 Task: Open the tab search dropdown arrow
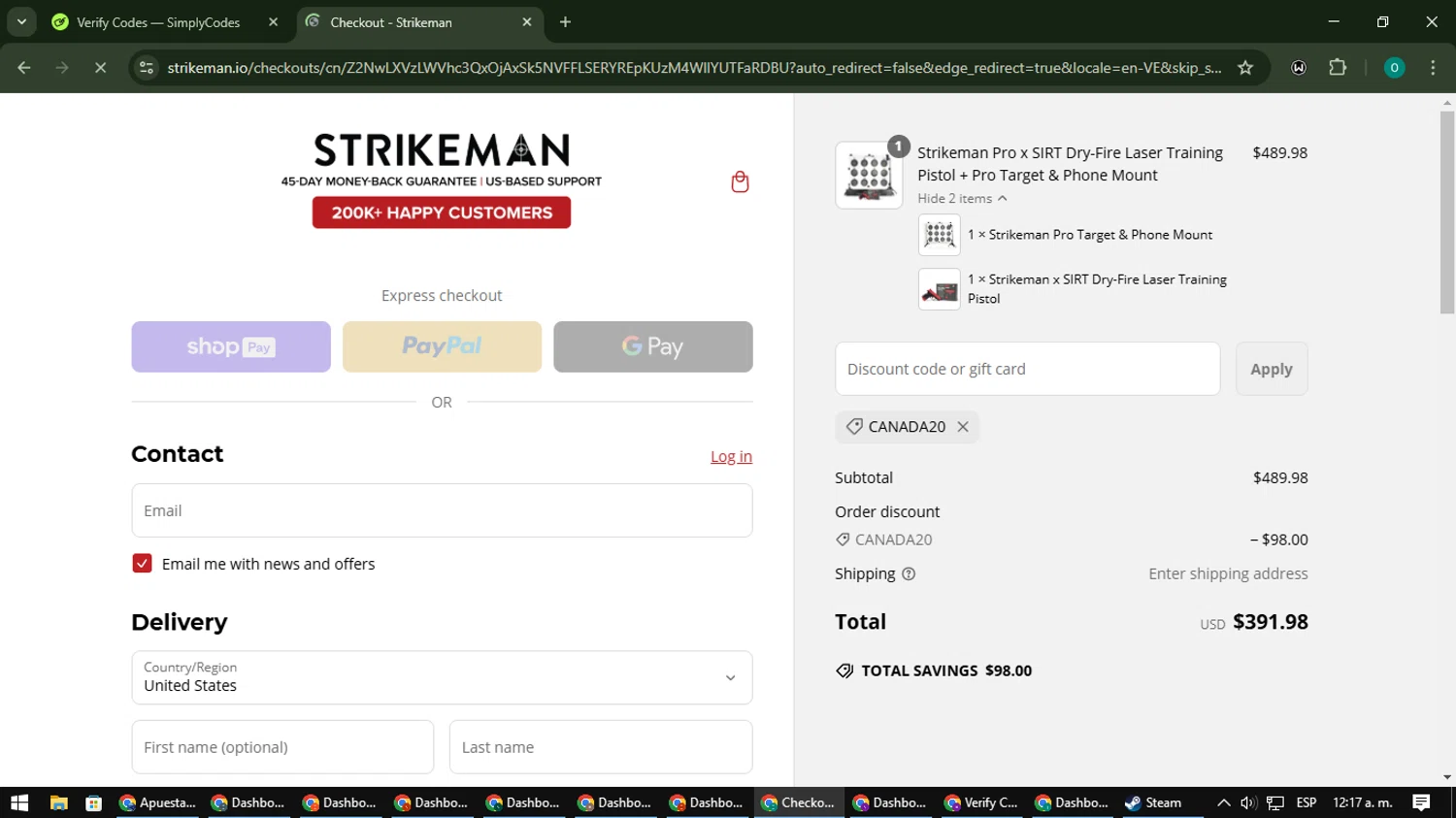pos(21,21)
